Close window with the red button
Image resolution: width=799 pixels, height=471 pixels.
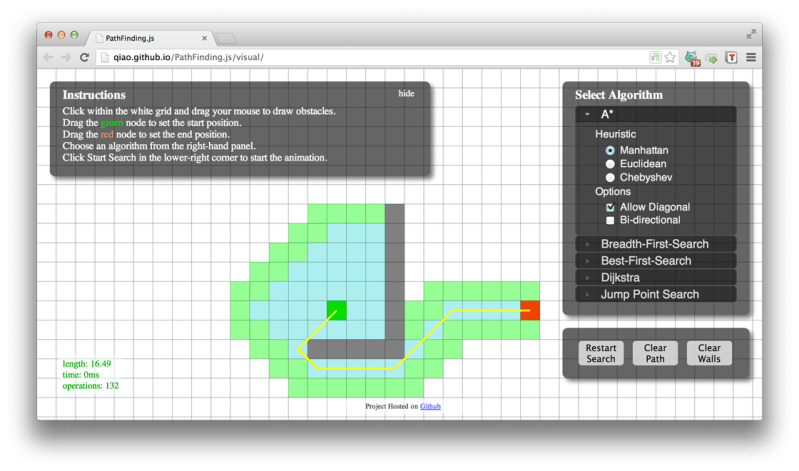tap(48, 35)
